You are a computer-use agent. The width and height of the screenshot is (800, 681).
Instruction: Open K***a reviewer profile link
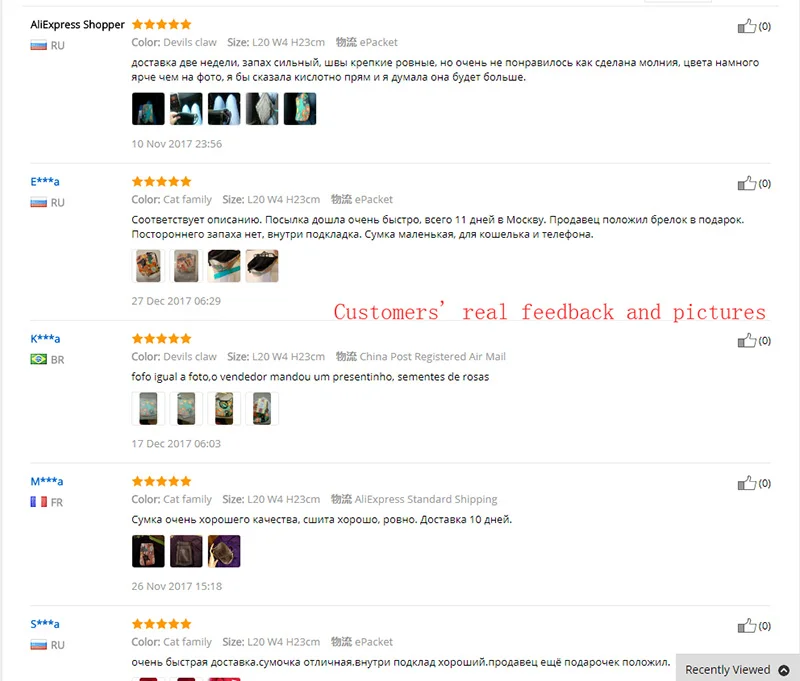pos(45,339)
